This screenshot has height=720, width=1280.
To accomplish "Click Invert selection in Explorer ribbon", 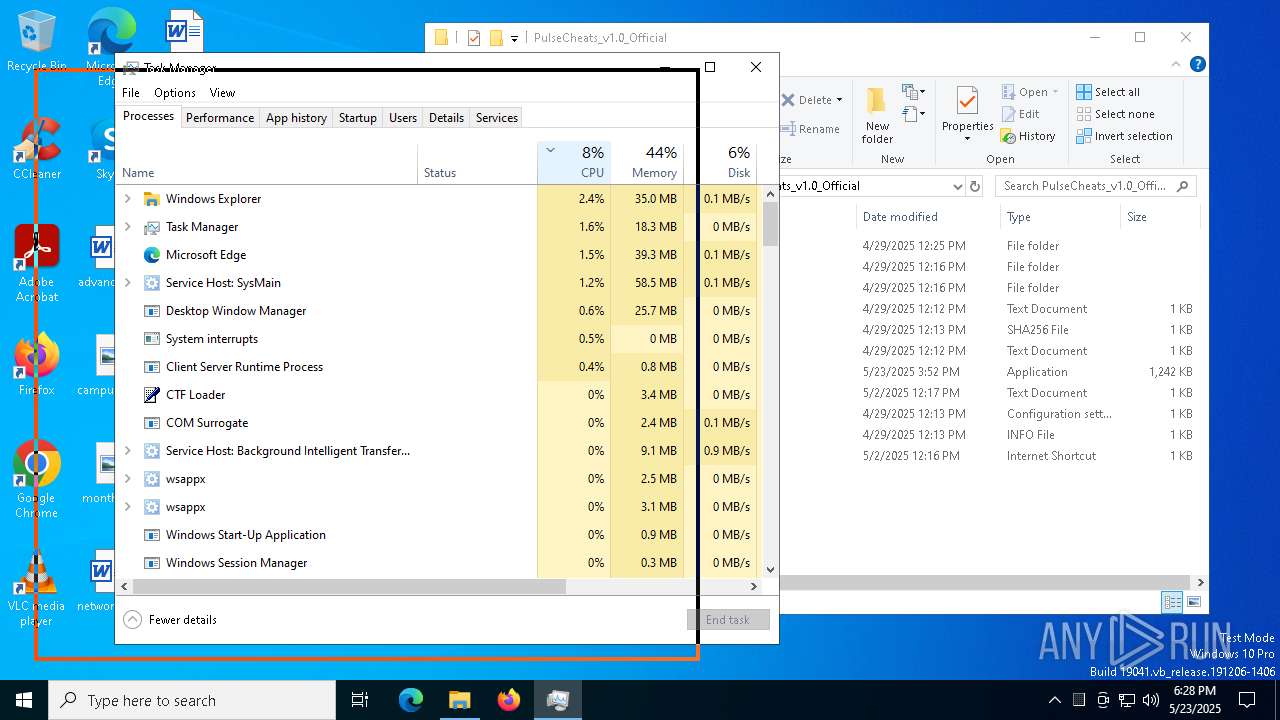I will pos(1124,136).
